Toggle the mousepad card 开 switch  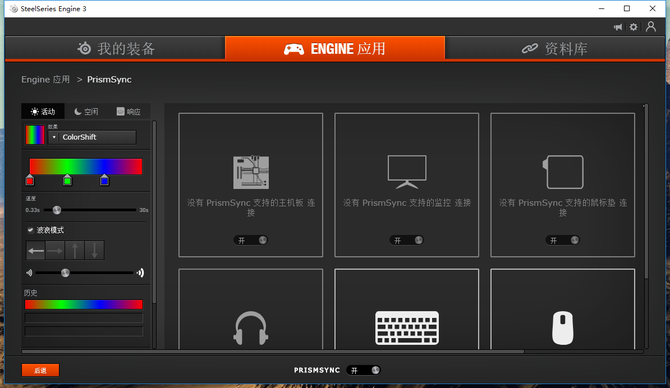(563, 240)
